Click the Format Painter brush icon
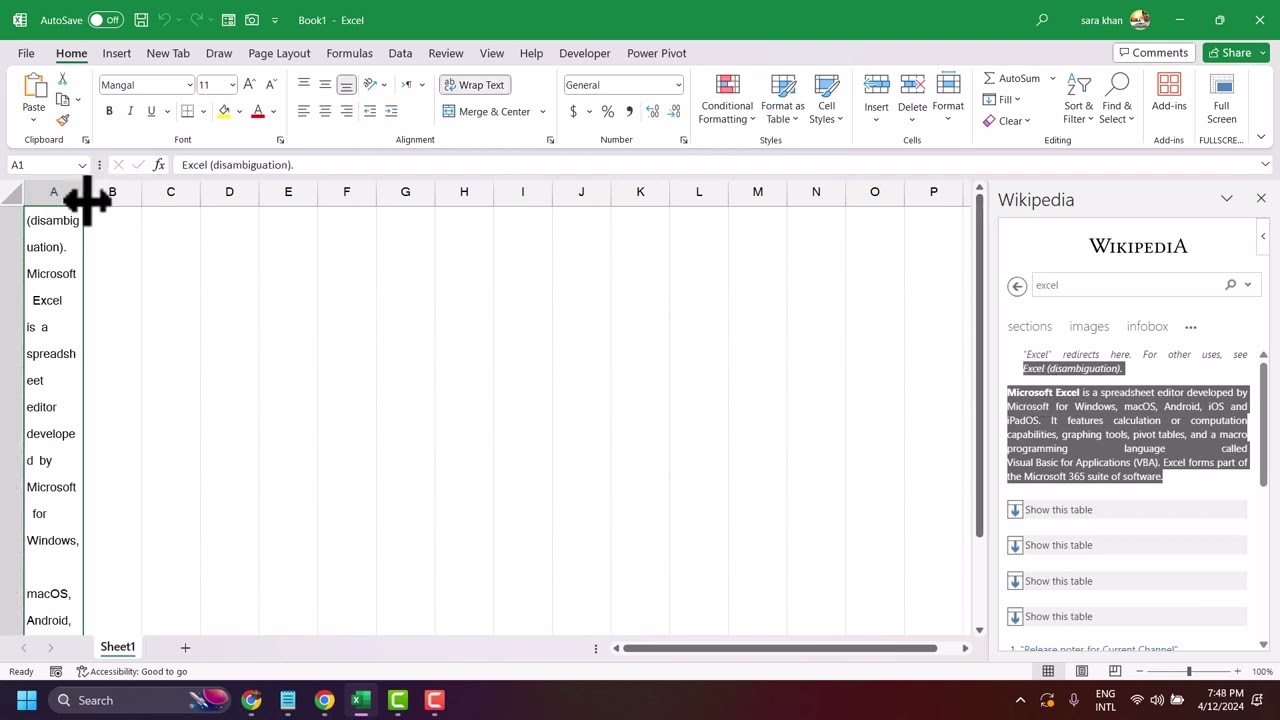Viewport: 1280px width, 720px height. [x=62, y=120]
